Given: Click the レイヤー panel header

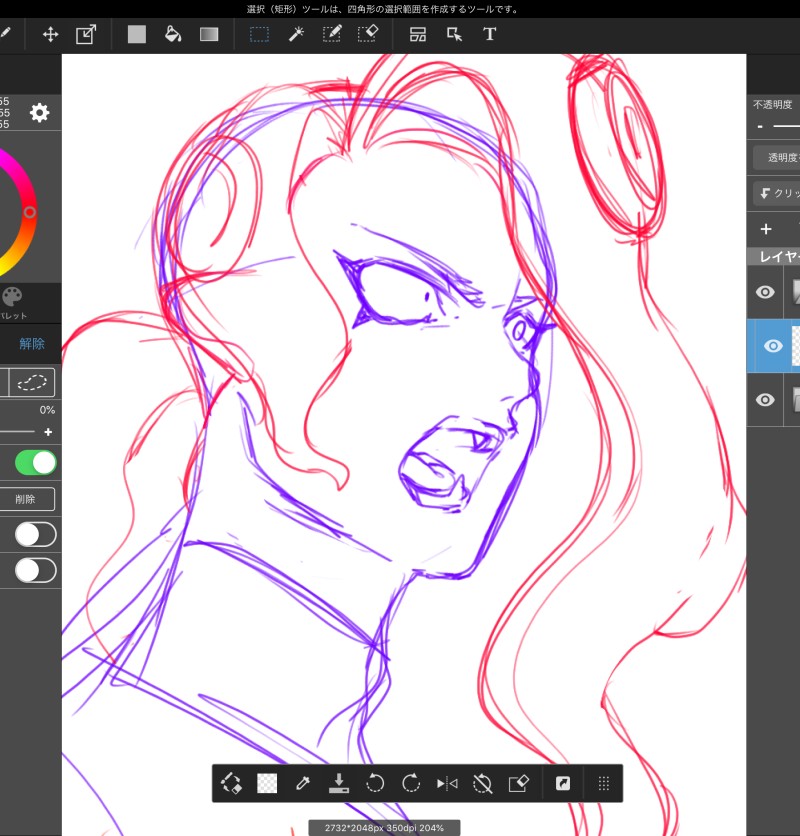Looking at the screenshot, I should point(773,256).
